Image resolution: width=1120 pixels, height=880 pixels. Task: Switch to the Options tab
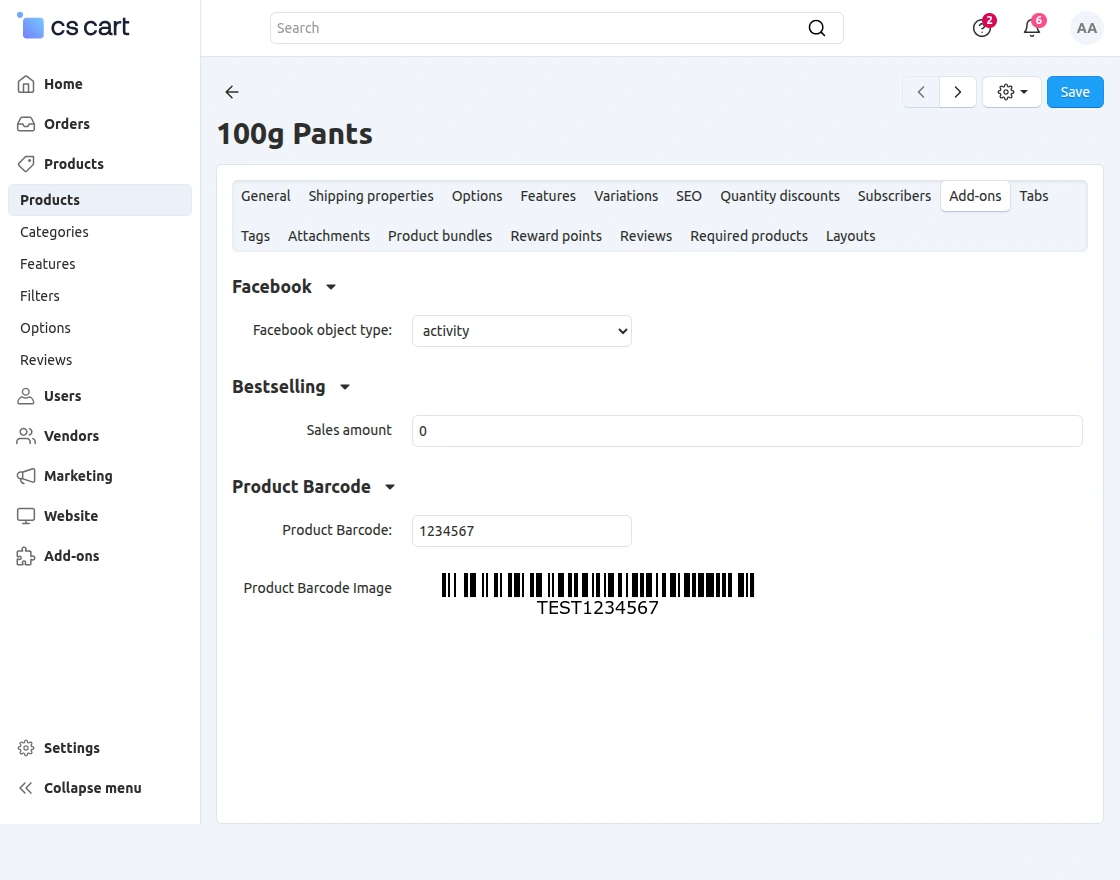(477, 196)
